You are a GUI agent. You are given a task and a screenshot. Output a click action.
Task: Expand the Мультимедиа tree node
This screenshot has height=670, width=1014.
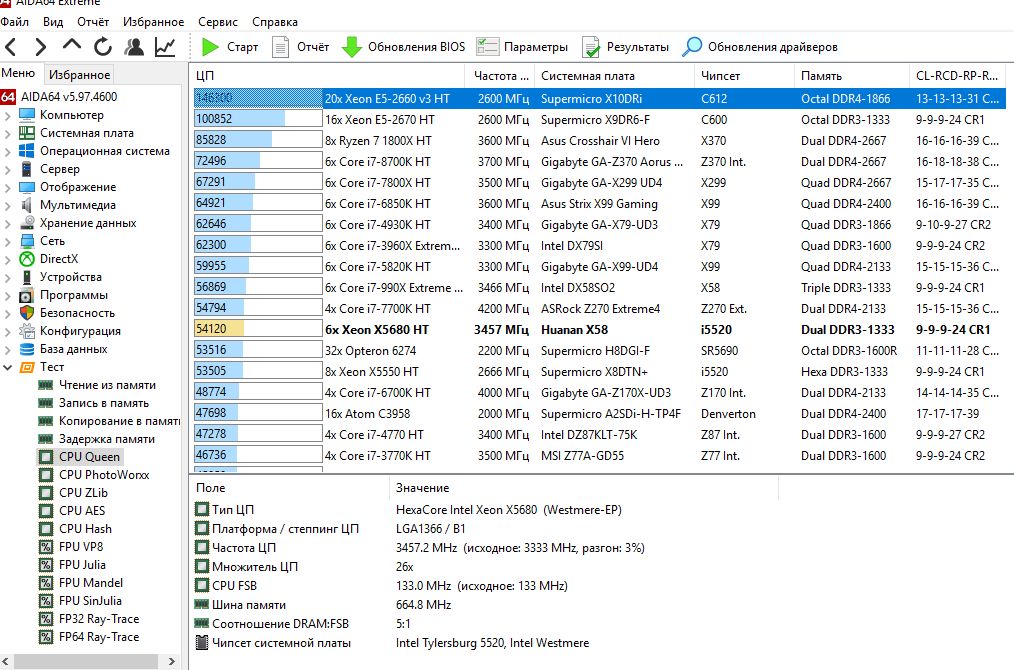(8, 206)
